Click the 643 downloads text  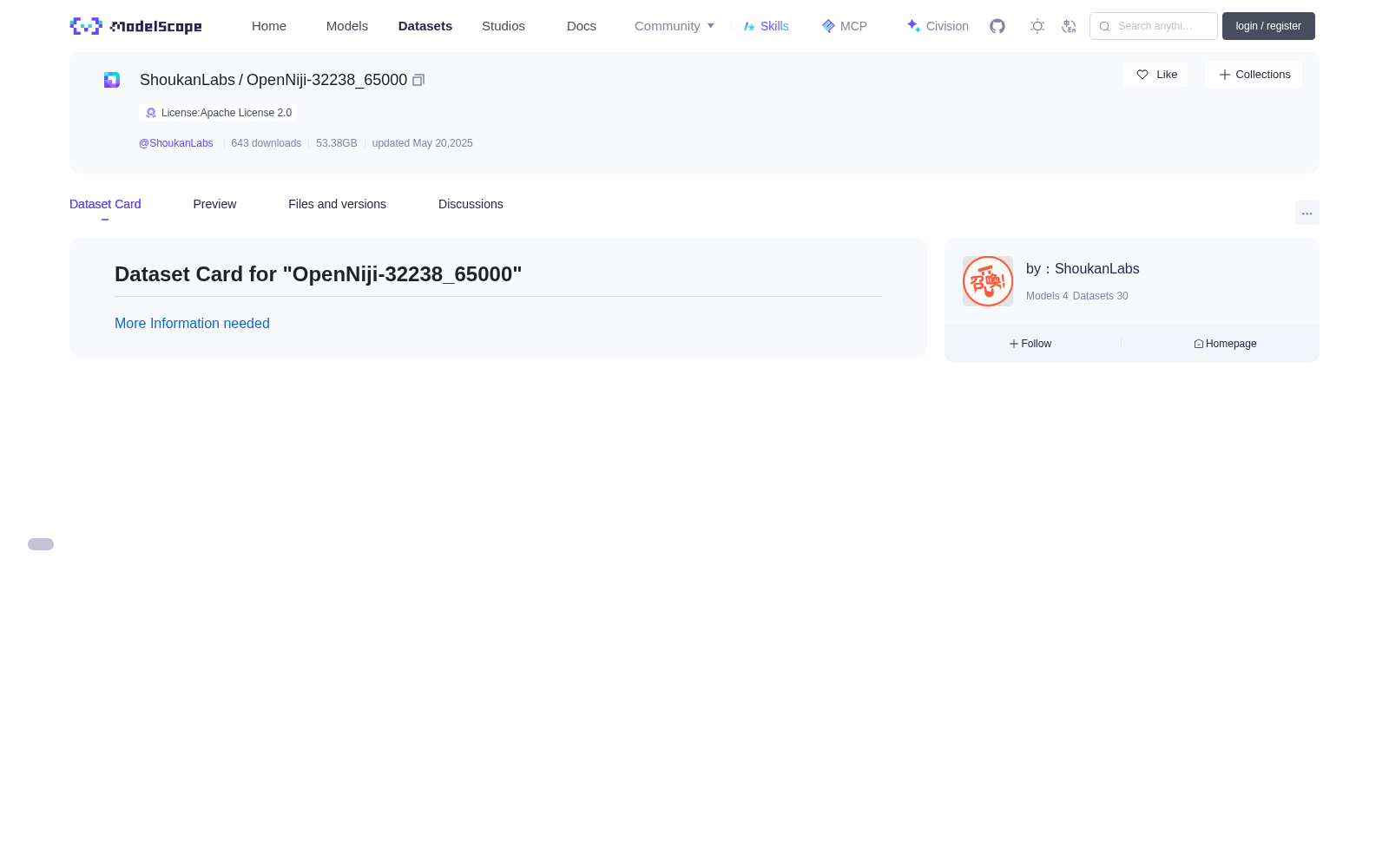267,143
